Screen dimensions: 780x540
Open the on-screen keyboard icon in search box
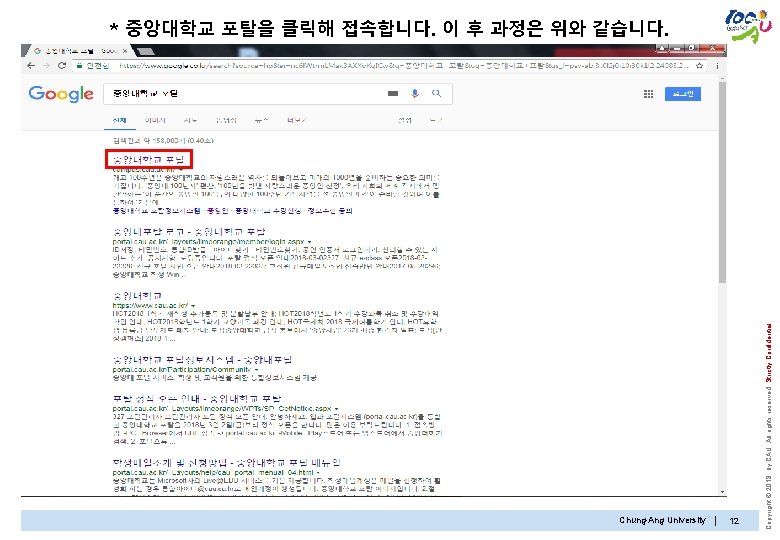tap(393, 93)
